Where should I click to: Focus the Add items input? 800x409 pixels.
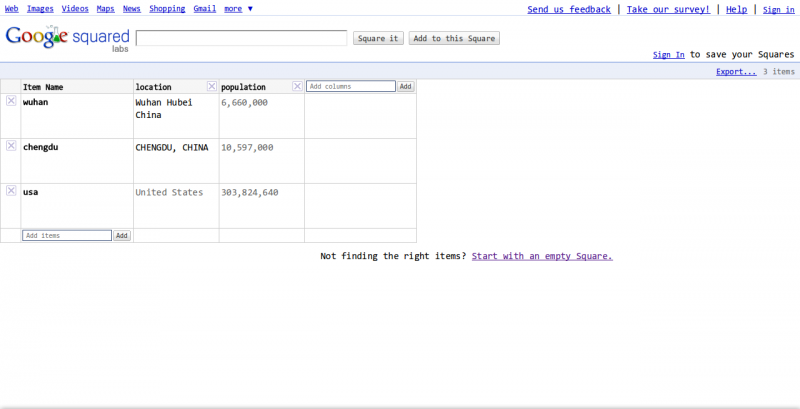click(67, 236)
